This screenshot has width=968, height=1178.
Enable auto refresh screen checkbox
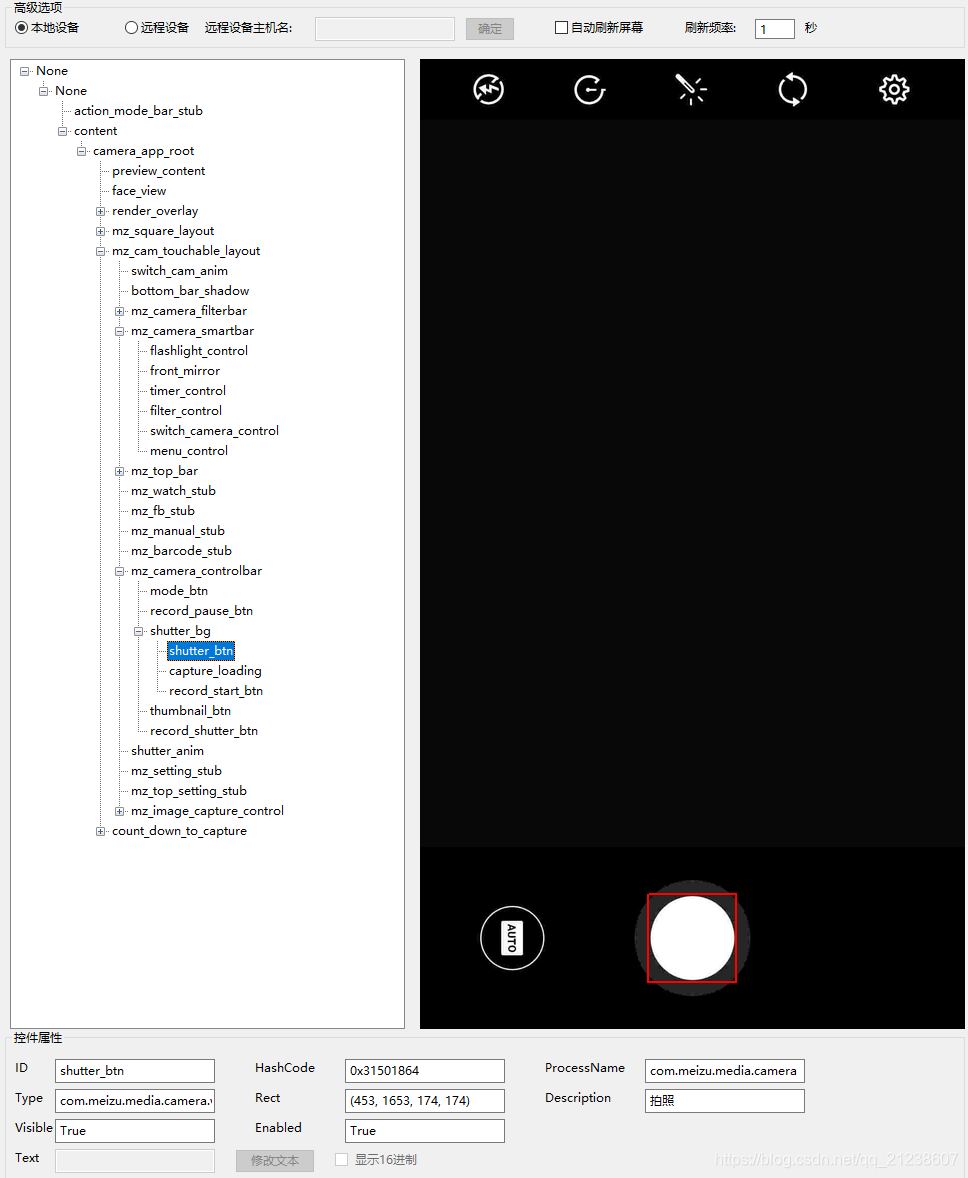(x=561, y=28)
